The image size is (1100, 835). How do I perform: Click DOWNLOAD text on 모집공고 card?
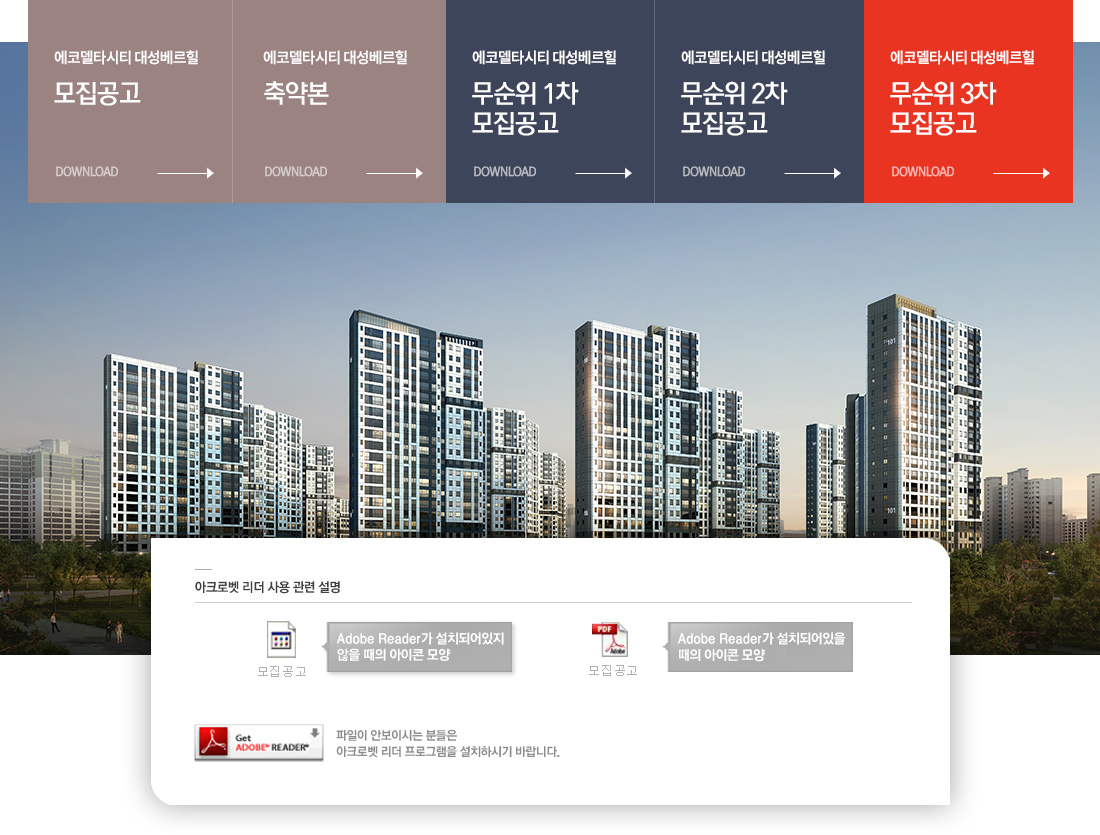(x=87, y=172)
